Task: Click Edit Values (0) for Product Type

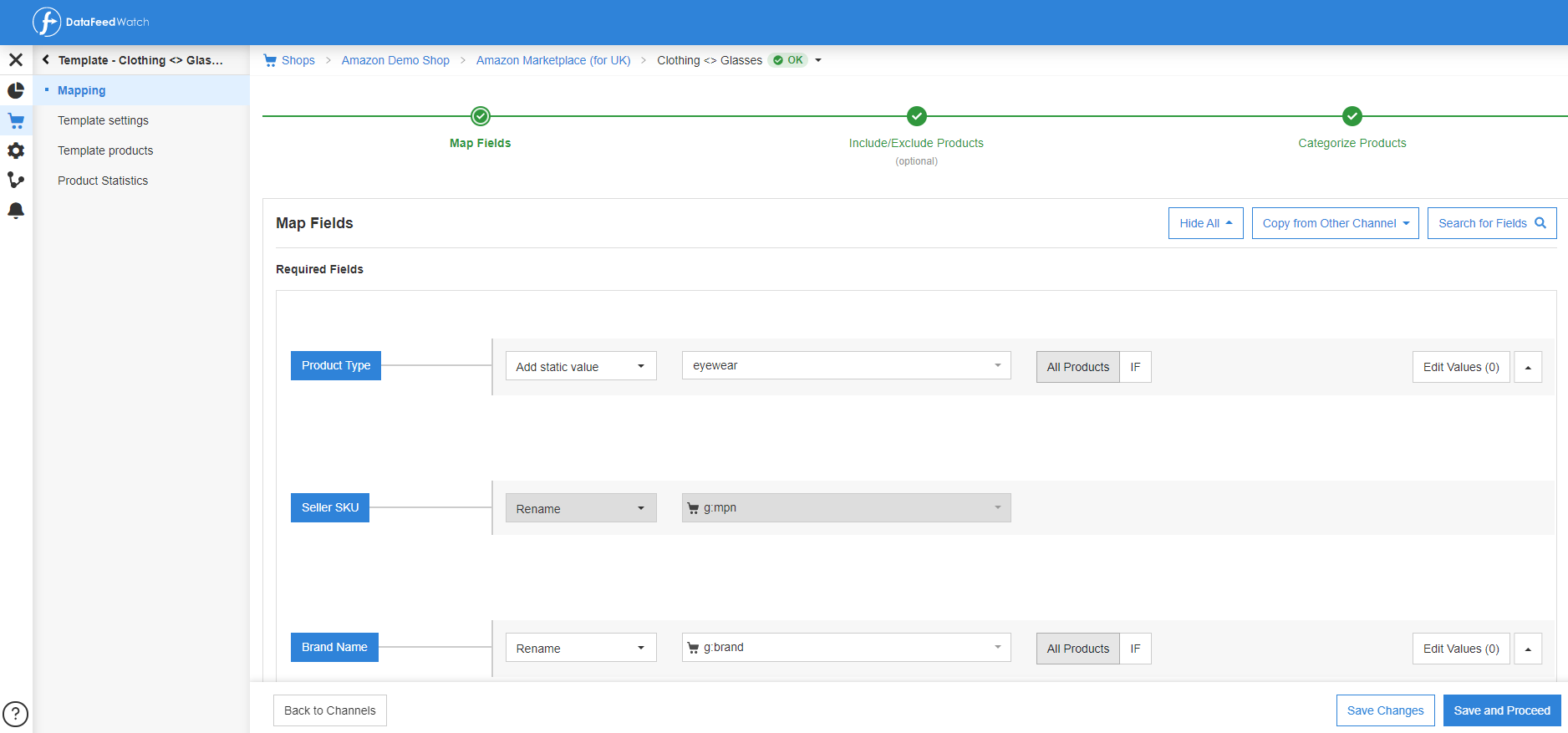Action: click(1461, 367)
